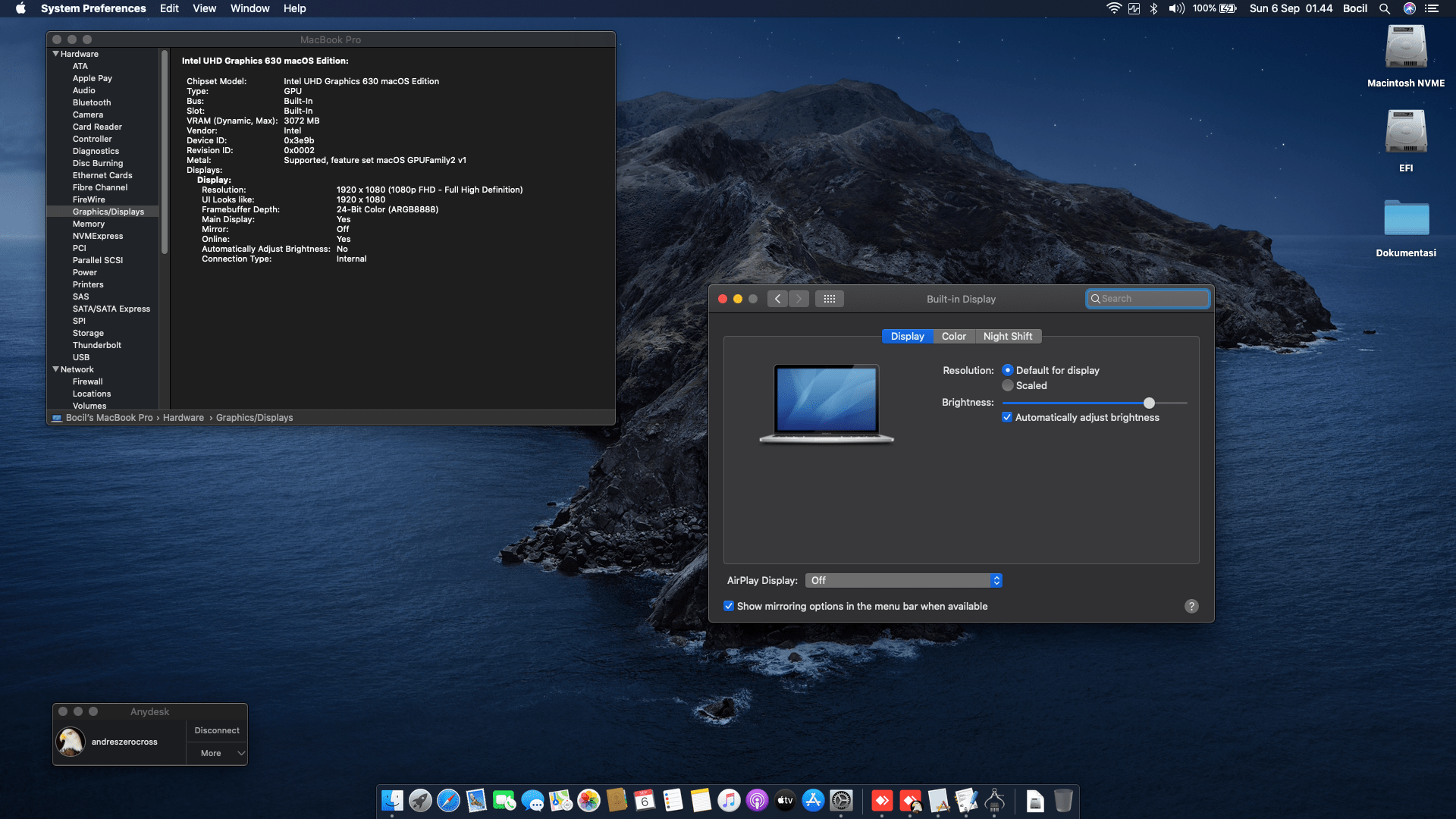The image size is (1456, 819).
Task: Click the Brightness slider handle
Action: 1149,403
